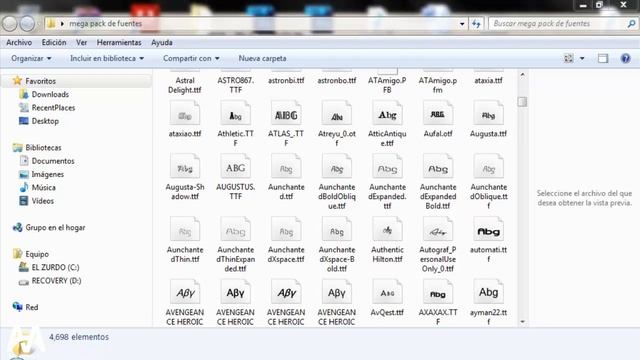This screenshot has height=360, width=640.
Task: Open Imágenes library
Action: click(x=48, y=174)
